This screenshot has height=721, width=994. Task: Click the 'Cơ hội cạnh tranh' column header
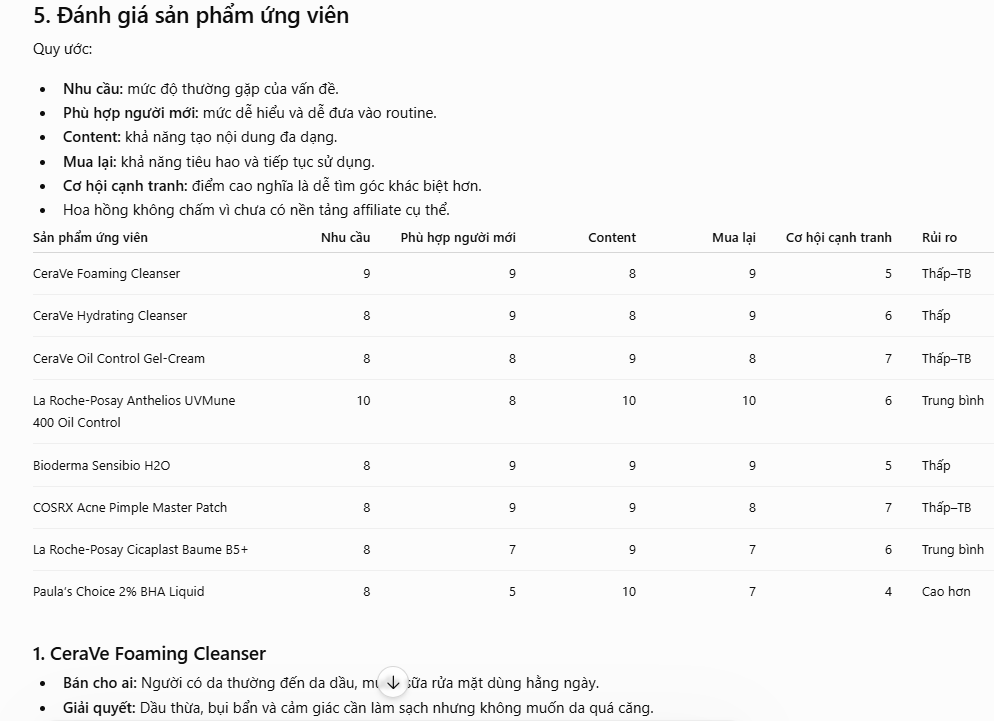[x=839, y=238]
